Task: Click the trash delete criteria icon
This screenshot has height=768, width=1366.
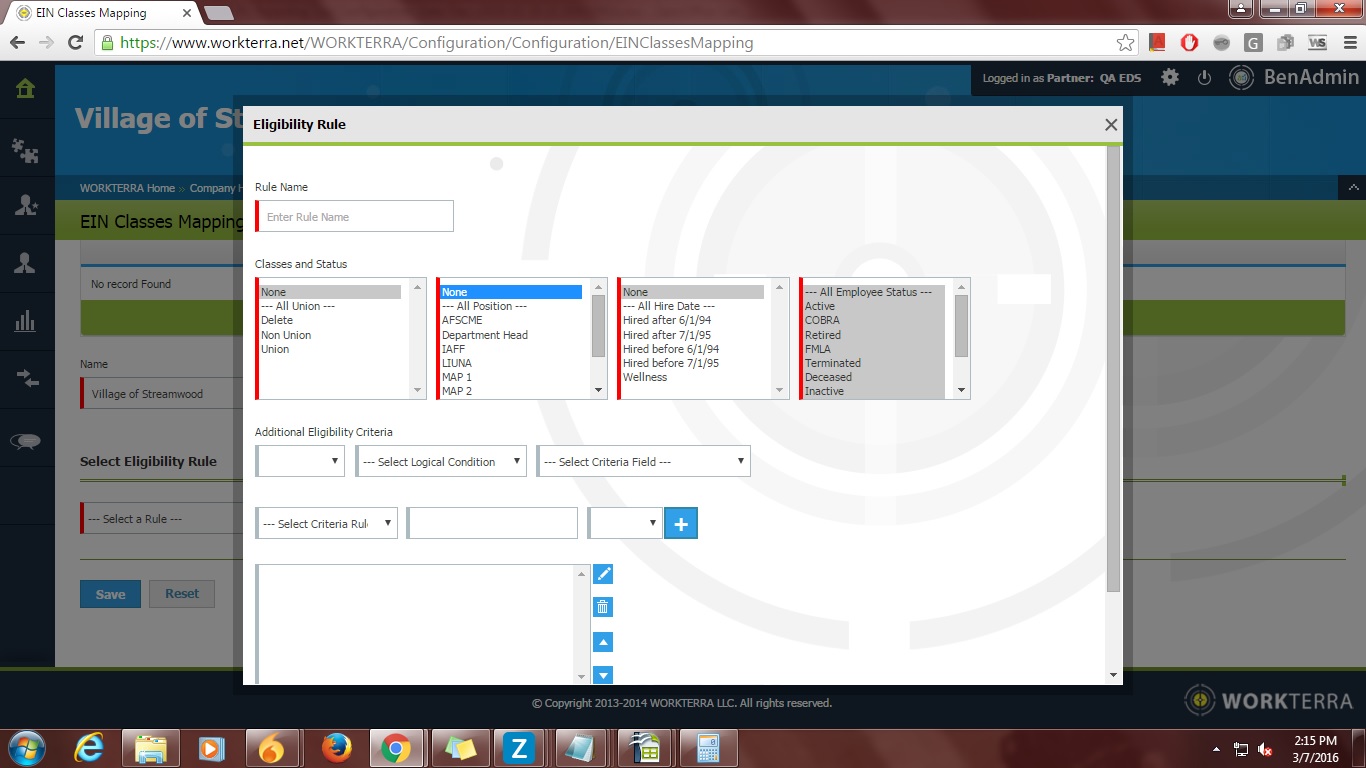Action: click(x=603, y=607)
